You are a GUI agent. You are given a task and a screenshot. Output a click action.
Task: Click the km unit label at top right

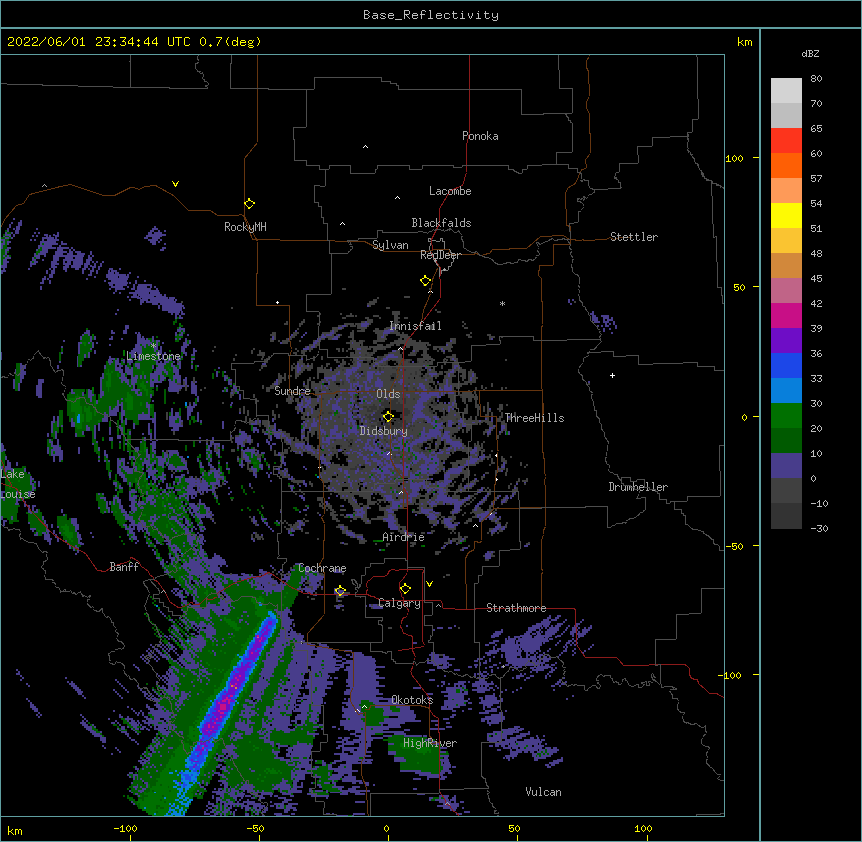[x=745, y=42]
